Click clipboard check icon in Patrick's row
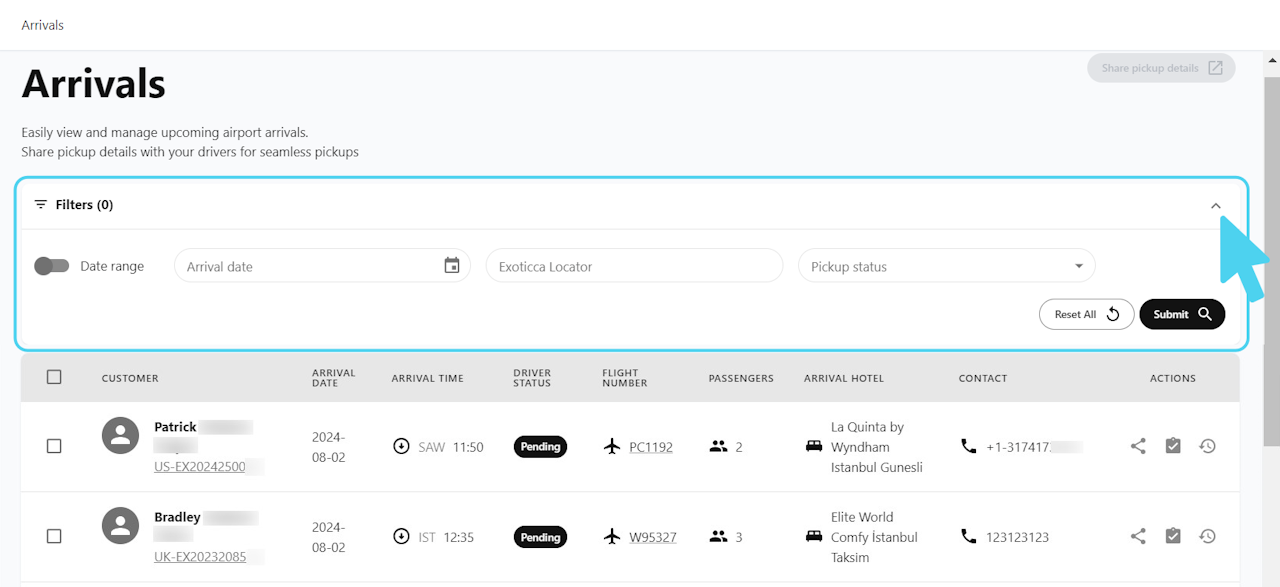 click(x=1173, y=446)
